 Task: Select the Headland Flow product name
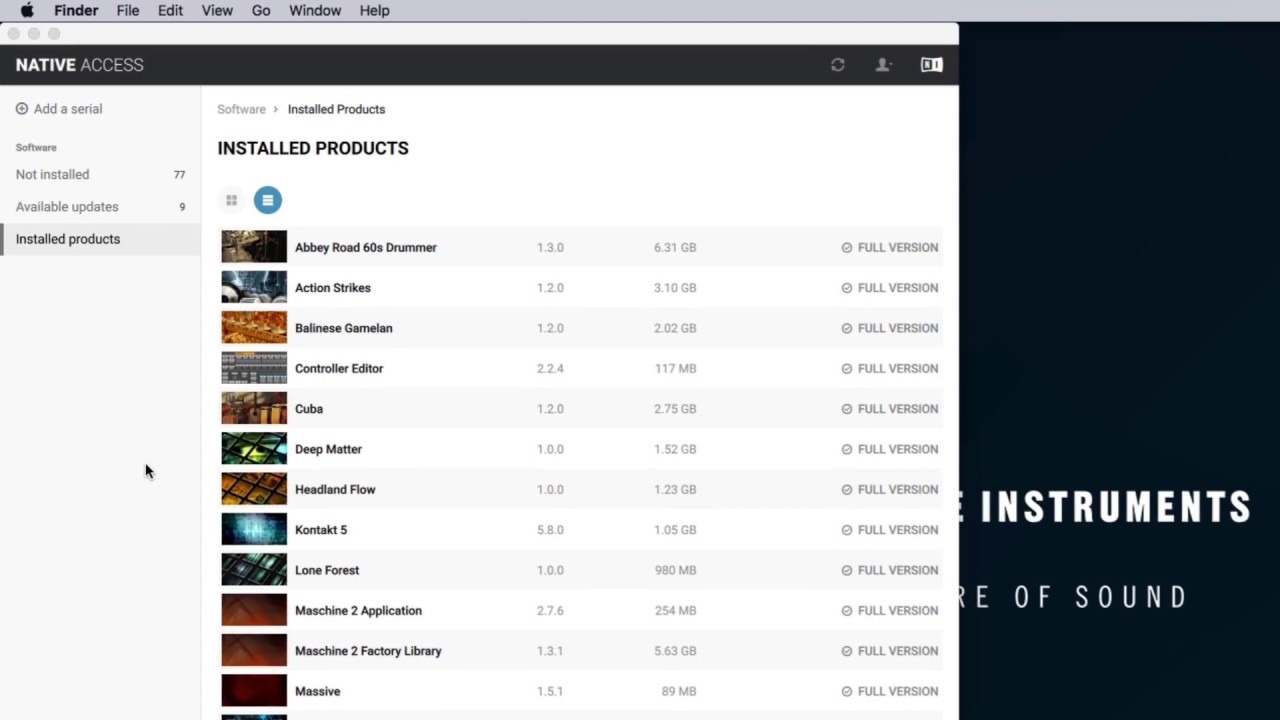[x=335, y=489]
